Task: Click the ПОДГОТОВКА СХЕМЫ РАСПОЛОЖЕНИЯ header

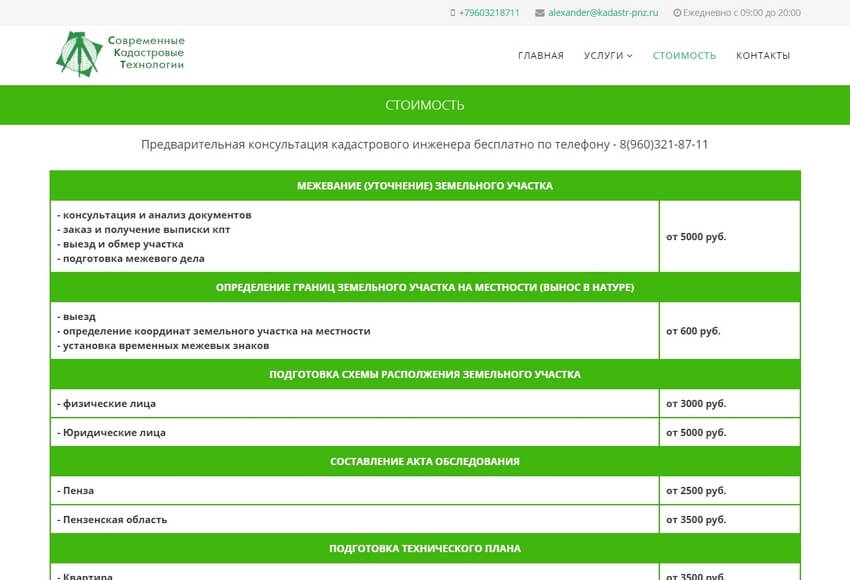Action: pyautogui.click(x=425, y=374)
